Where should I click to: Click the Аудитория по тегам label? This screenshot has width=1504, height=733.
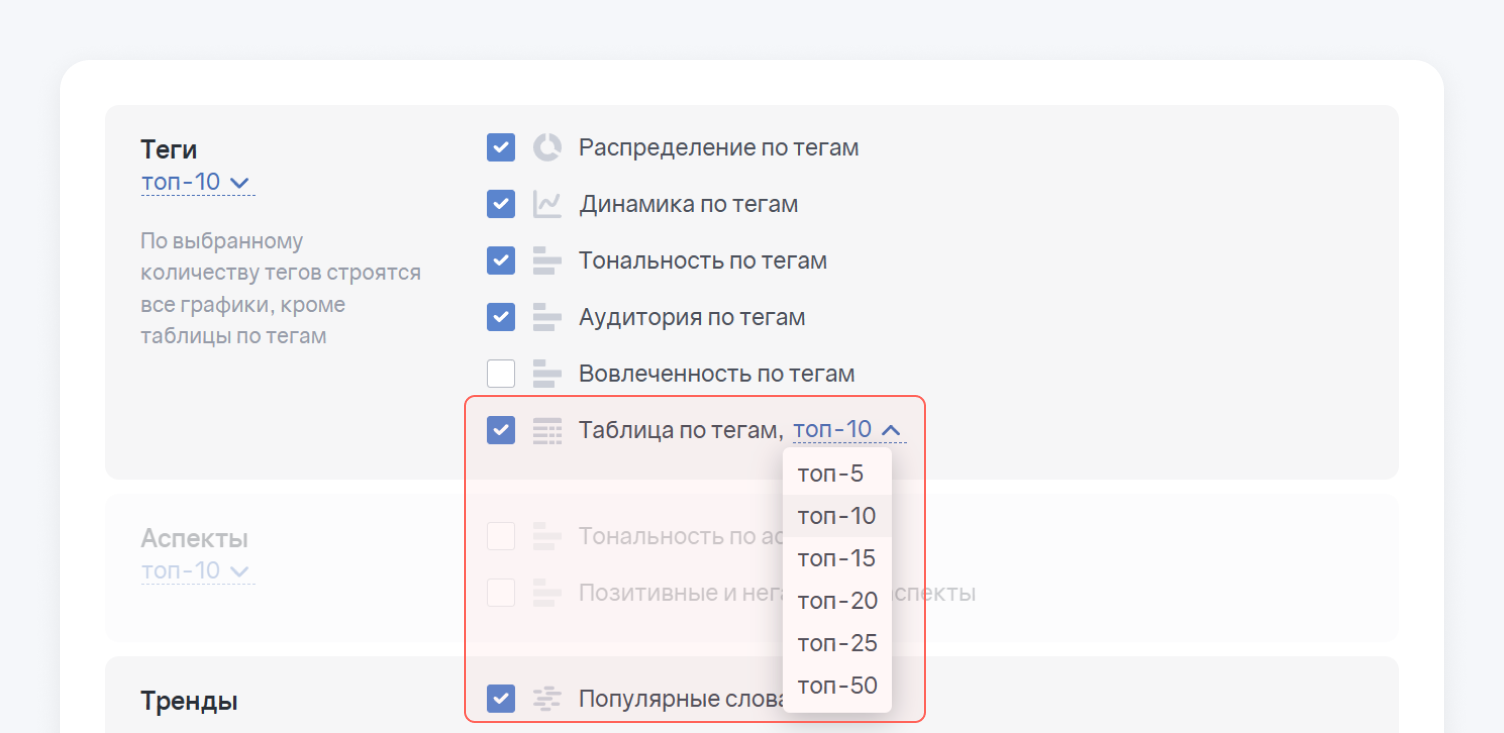point(691,317)
